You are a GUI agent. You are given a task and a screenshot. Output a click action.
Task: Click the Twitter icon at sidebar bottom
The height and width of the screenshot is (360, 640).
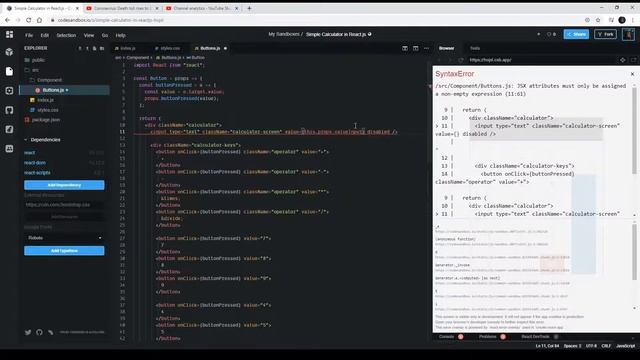coord(28,332)
